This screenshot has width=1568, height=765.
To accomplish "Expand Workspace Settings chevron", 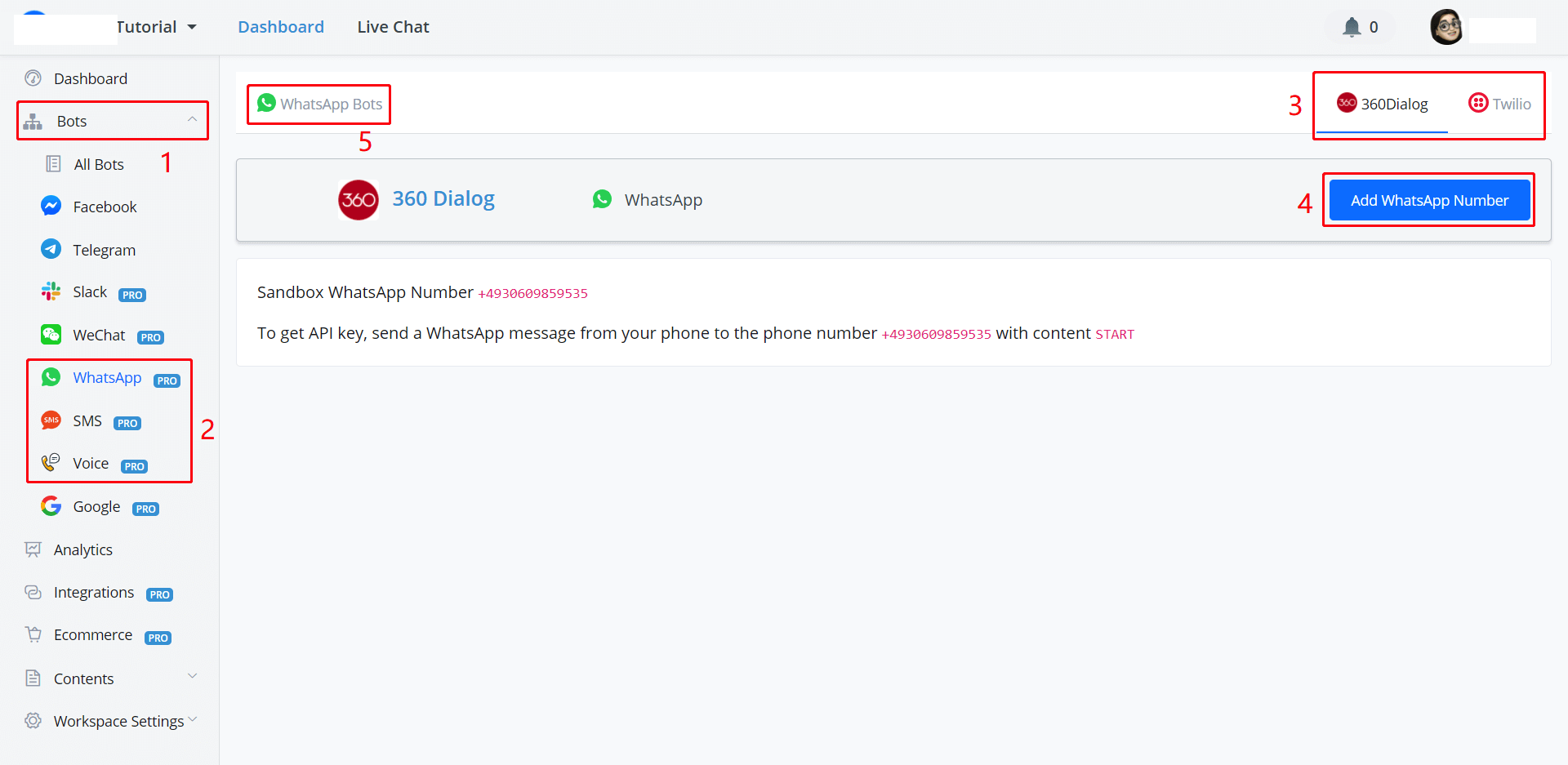I will (193, 719).
